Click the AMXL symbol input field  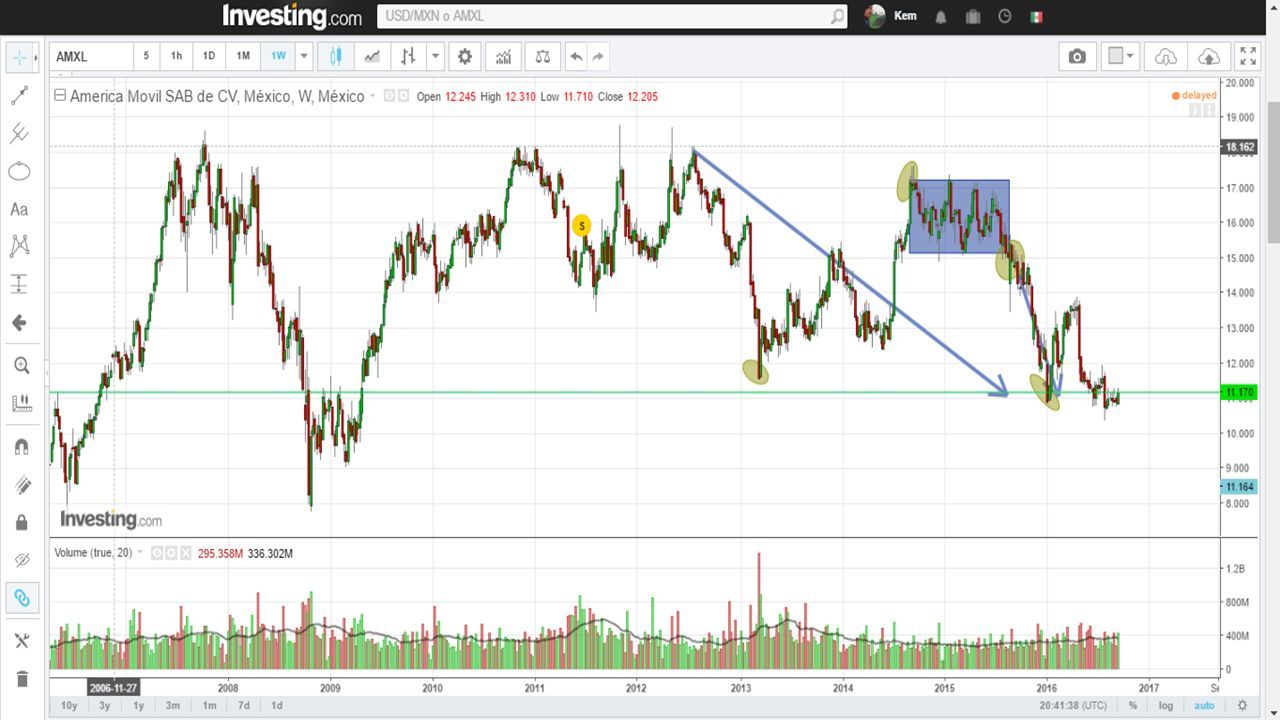coord(90,57)
